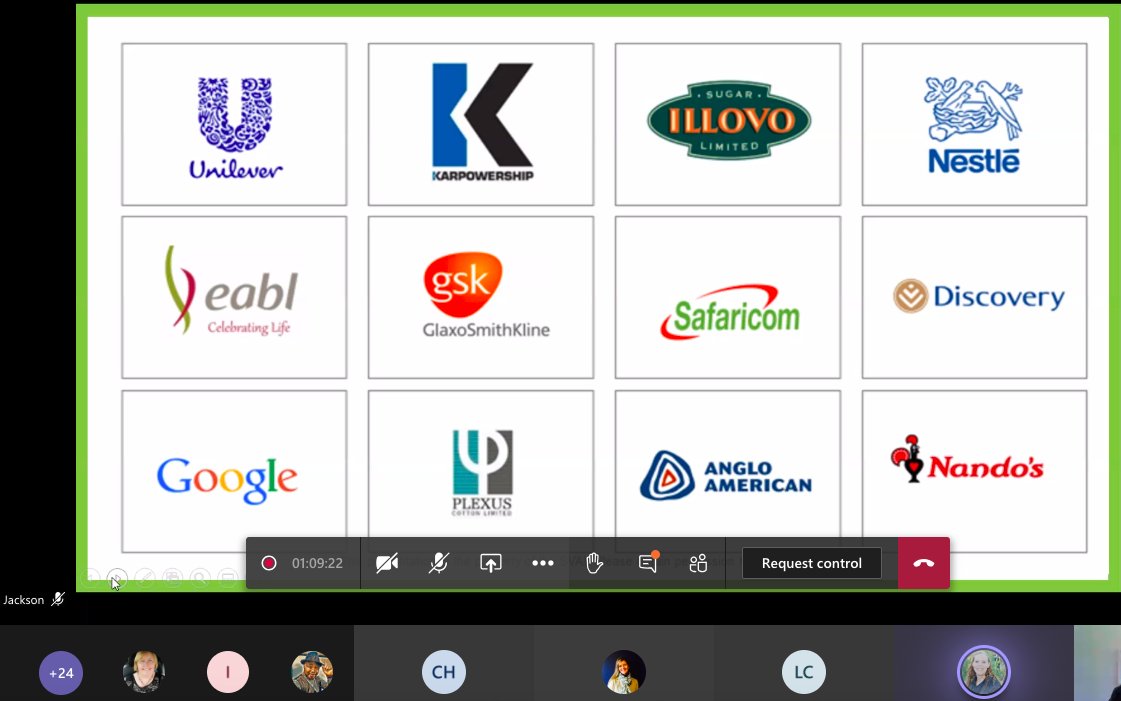The height and width of the screenshot is (701, 1121).
Task: Click the Plexus Cotton Limited logo
Action: click(481, 472)
